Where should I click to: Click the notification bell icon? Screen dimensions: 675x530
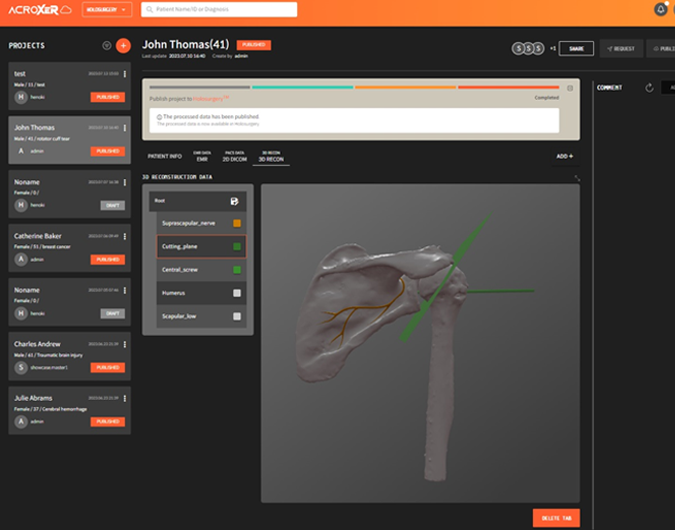coord(660,9)
